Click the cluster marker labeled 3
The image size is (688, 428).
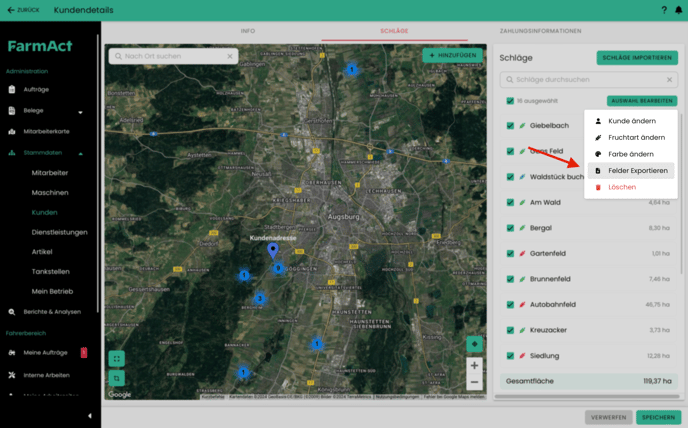click(260, 299)
